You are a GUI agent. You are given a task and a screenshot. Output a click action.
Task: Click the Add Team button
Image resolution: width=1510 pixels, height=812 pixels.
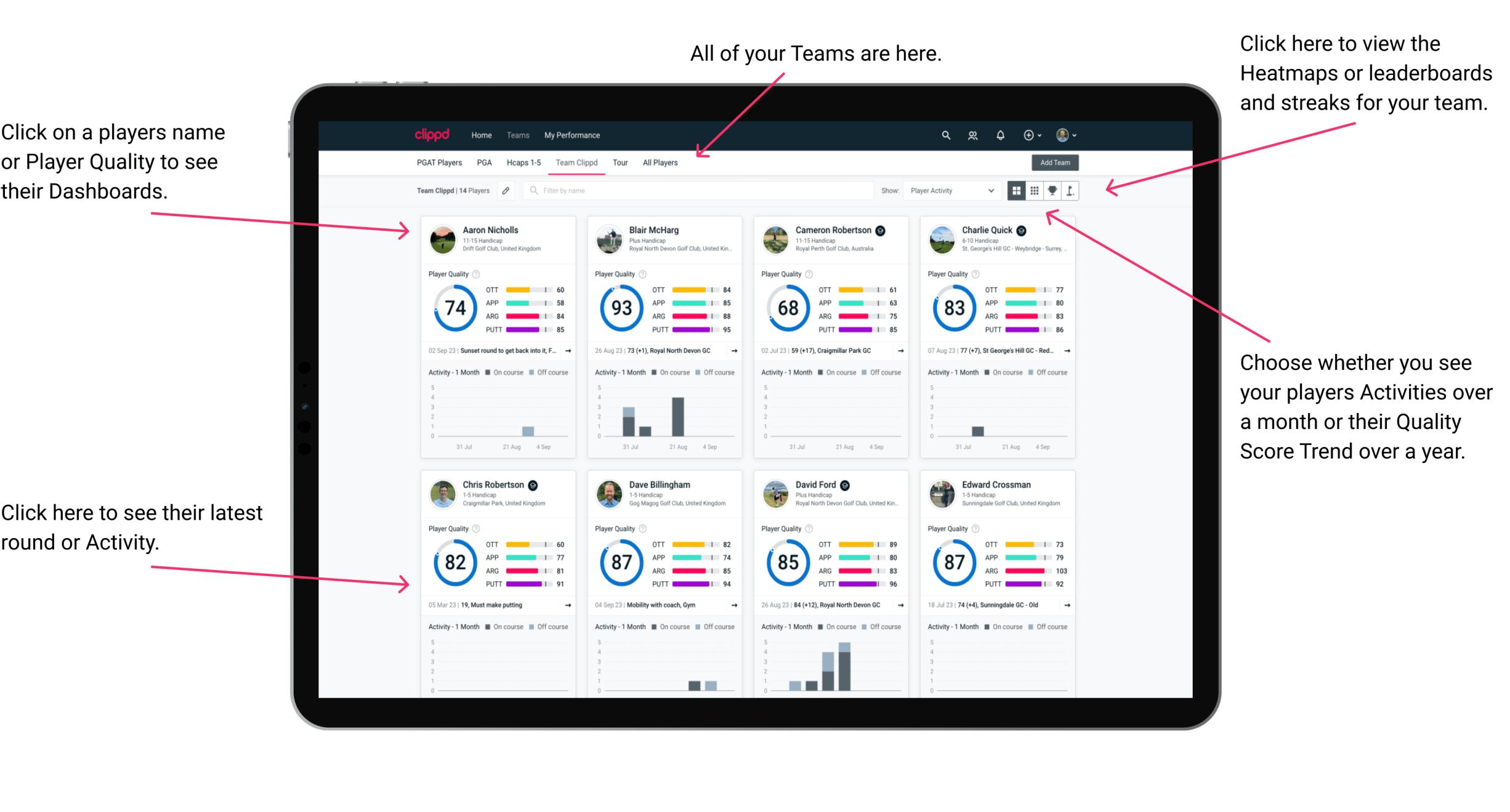pos(1056,165)
